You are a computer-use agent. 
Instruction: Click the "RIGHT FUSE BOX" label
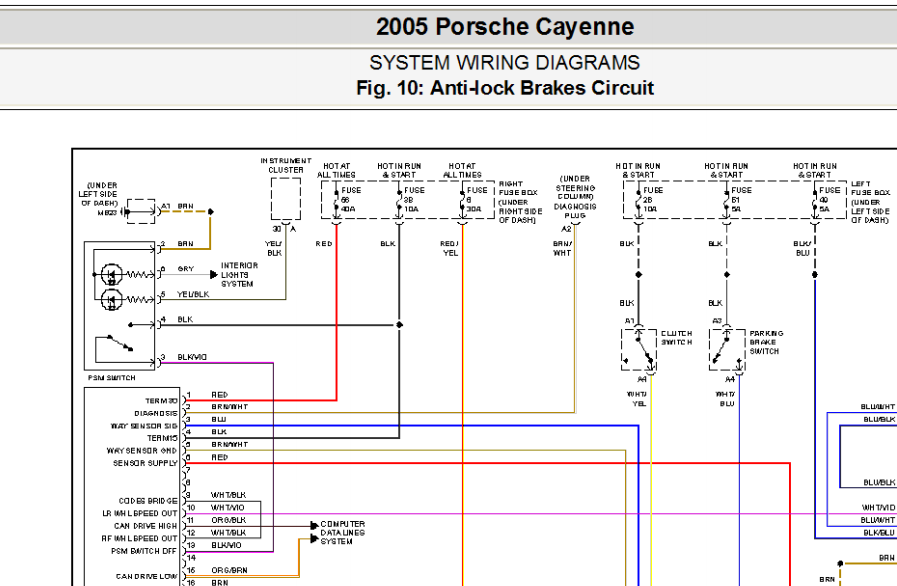tap(518, 188)
